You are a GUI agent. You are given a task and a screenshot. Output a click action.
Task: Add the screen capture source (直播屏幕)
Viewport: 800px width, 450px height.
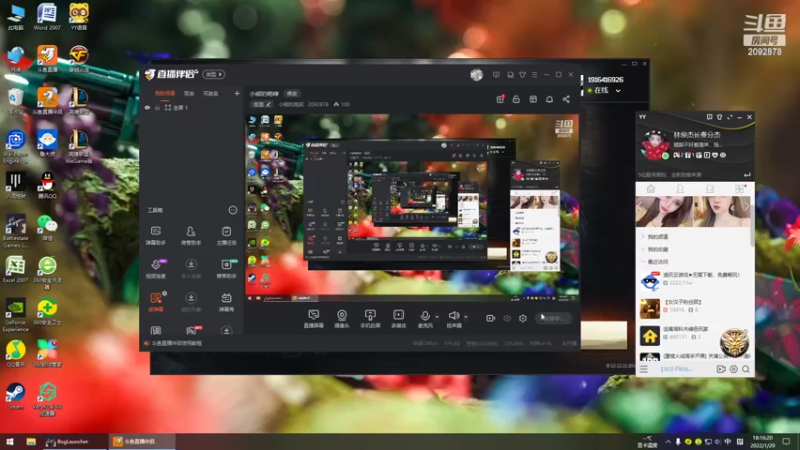click(x=313, y=318)
